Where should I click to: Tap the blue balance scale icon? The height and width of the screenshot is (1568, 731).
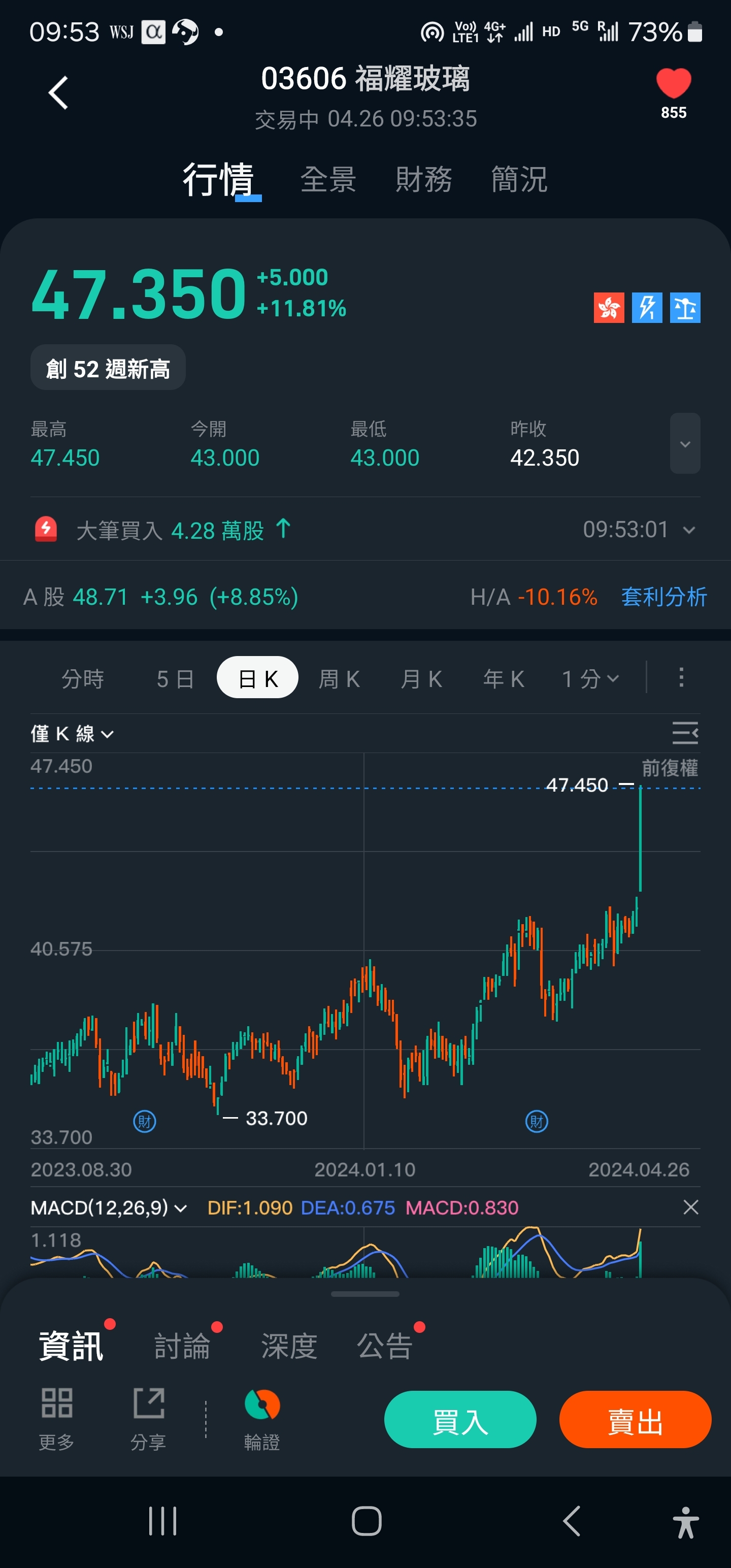pyautogui.click(x=685, y=307)
